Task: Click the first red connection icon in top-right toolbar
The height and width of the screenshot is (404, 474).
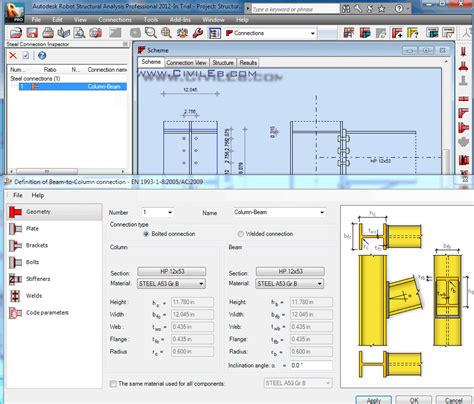Action: click(349, 33)
